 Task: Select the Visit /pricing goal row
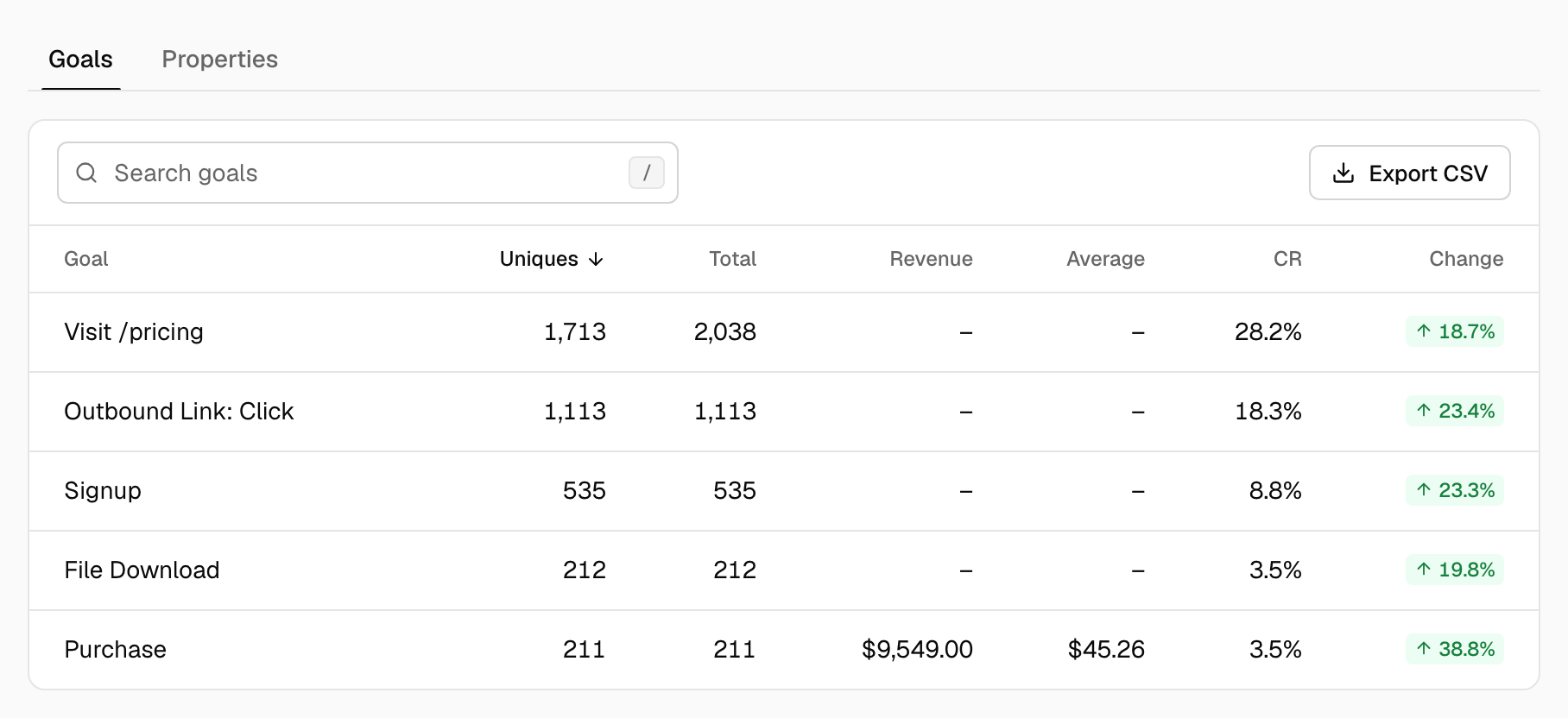click(784, 332)
